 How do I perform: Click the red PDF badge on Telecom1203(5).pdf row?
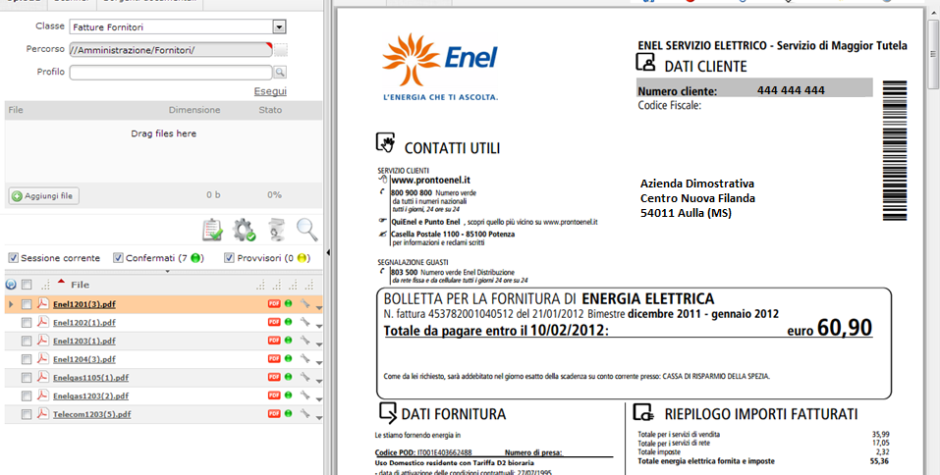pos(274,414)
